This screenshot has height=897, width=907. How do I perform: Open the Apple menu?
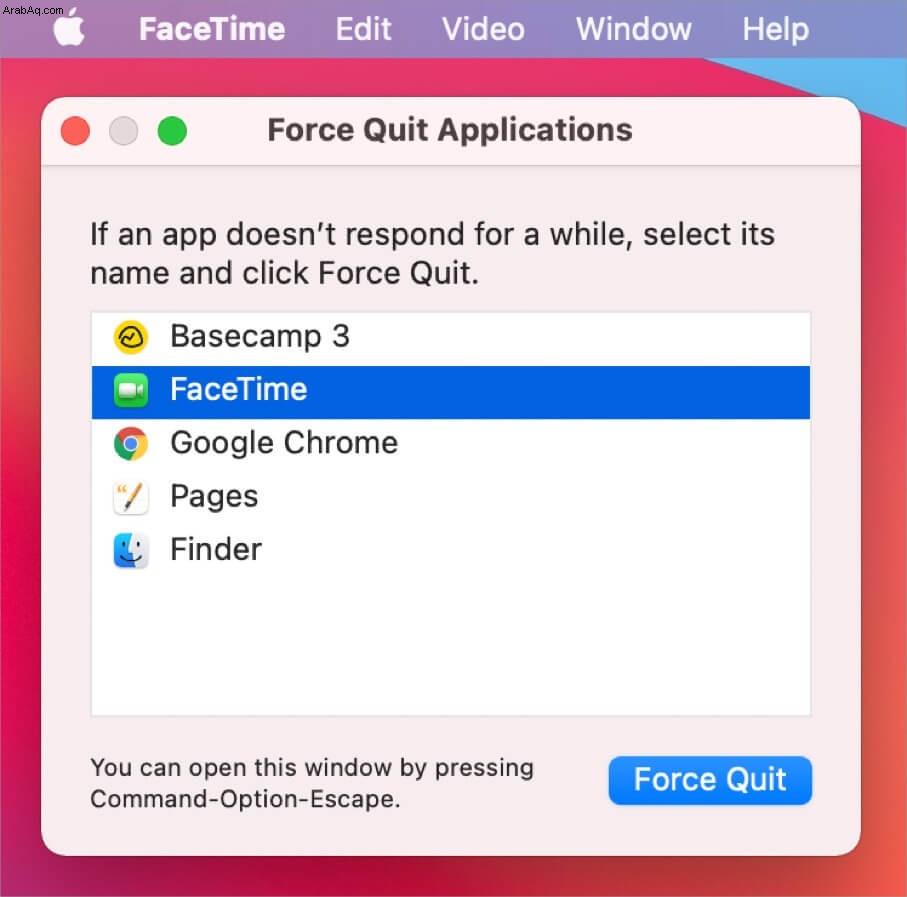point(69,28)
